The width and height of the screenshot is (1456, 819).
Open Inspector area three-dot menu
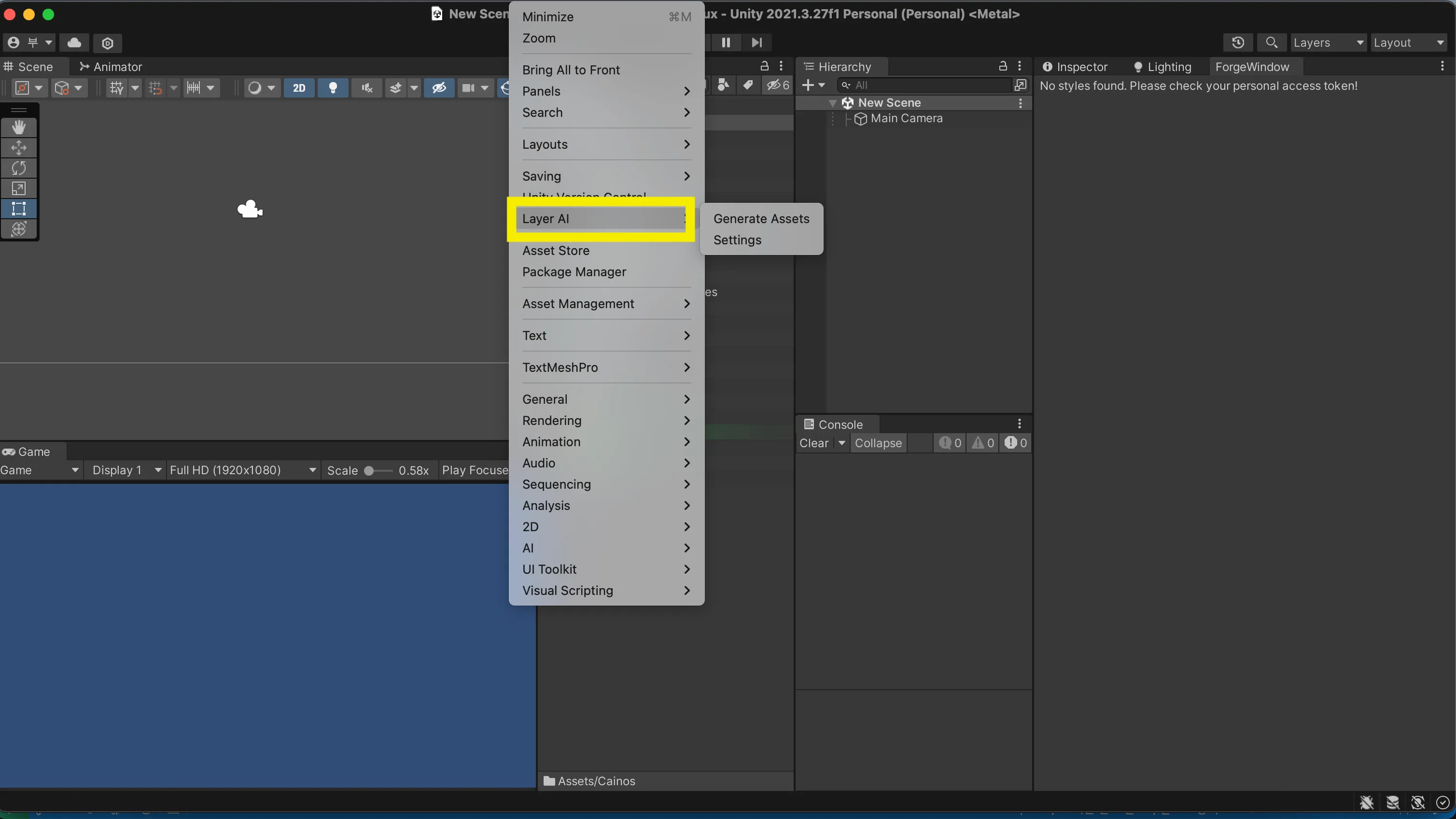[x=1442, y=66]
